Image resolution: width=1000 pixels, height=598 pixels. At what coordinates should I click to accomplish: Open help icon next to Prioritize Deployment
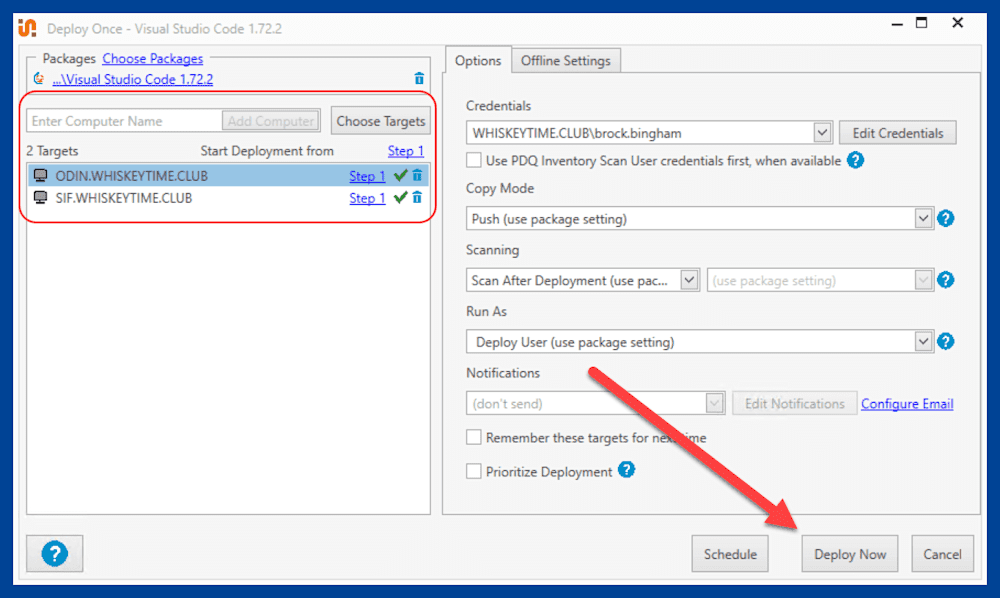[x=626, y=470]
